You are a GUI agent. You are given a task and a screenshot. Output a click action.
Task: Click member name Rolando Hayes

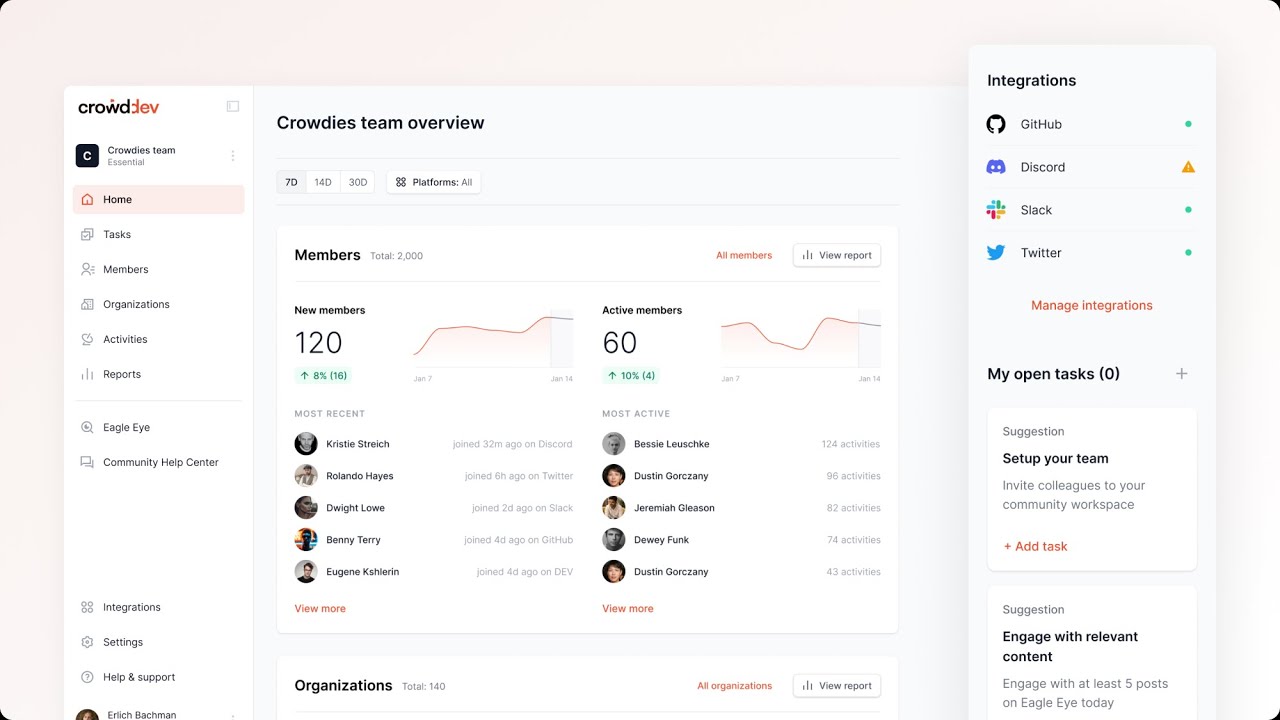360,476
